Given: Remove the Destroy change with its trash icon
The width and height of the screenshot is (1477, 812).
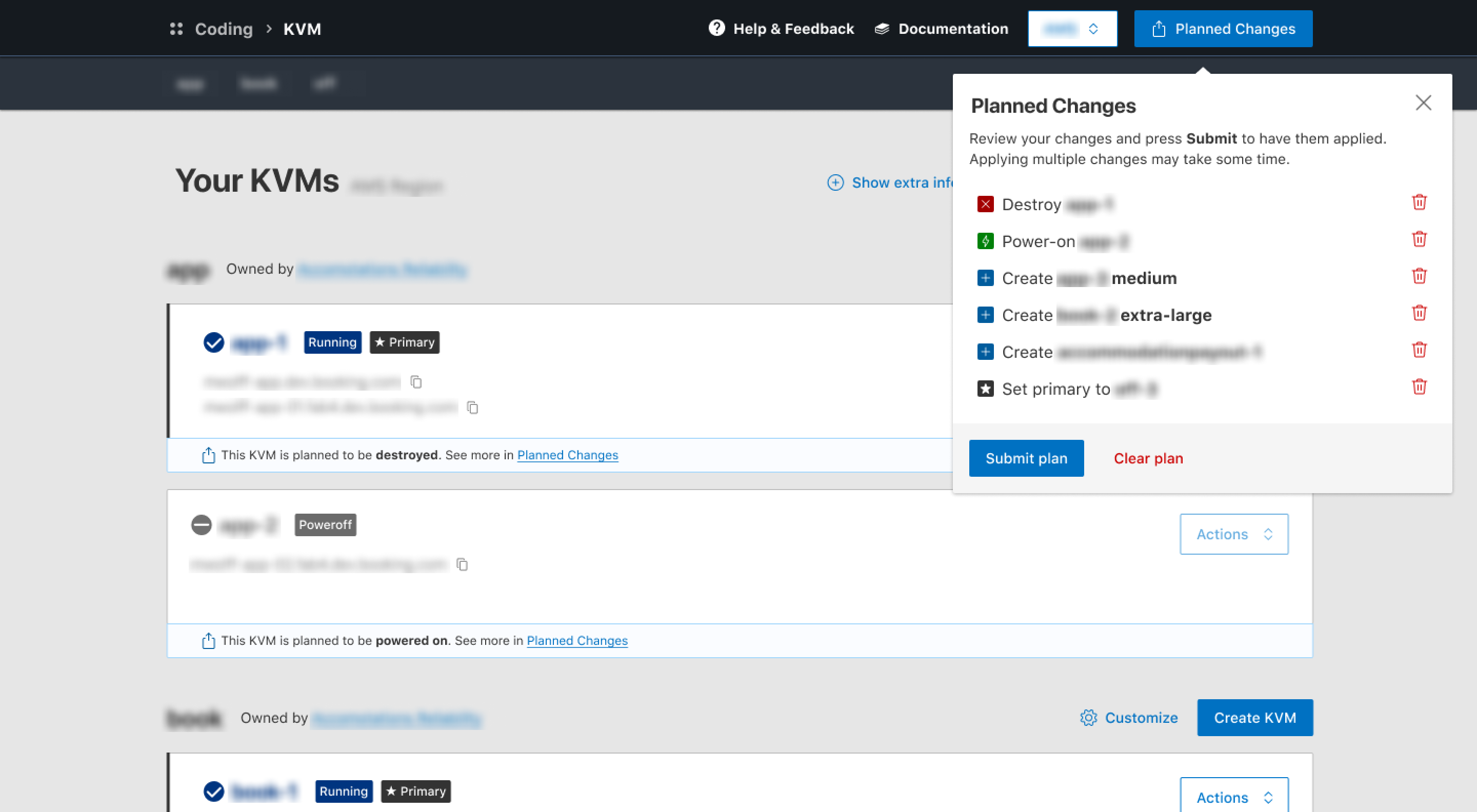Looking at the screenshot, I should pyautogui.click(x=1419, y=201).
